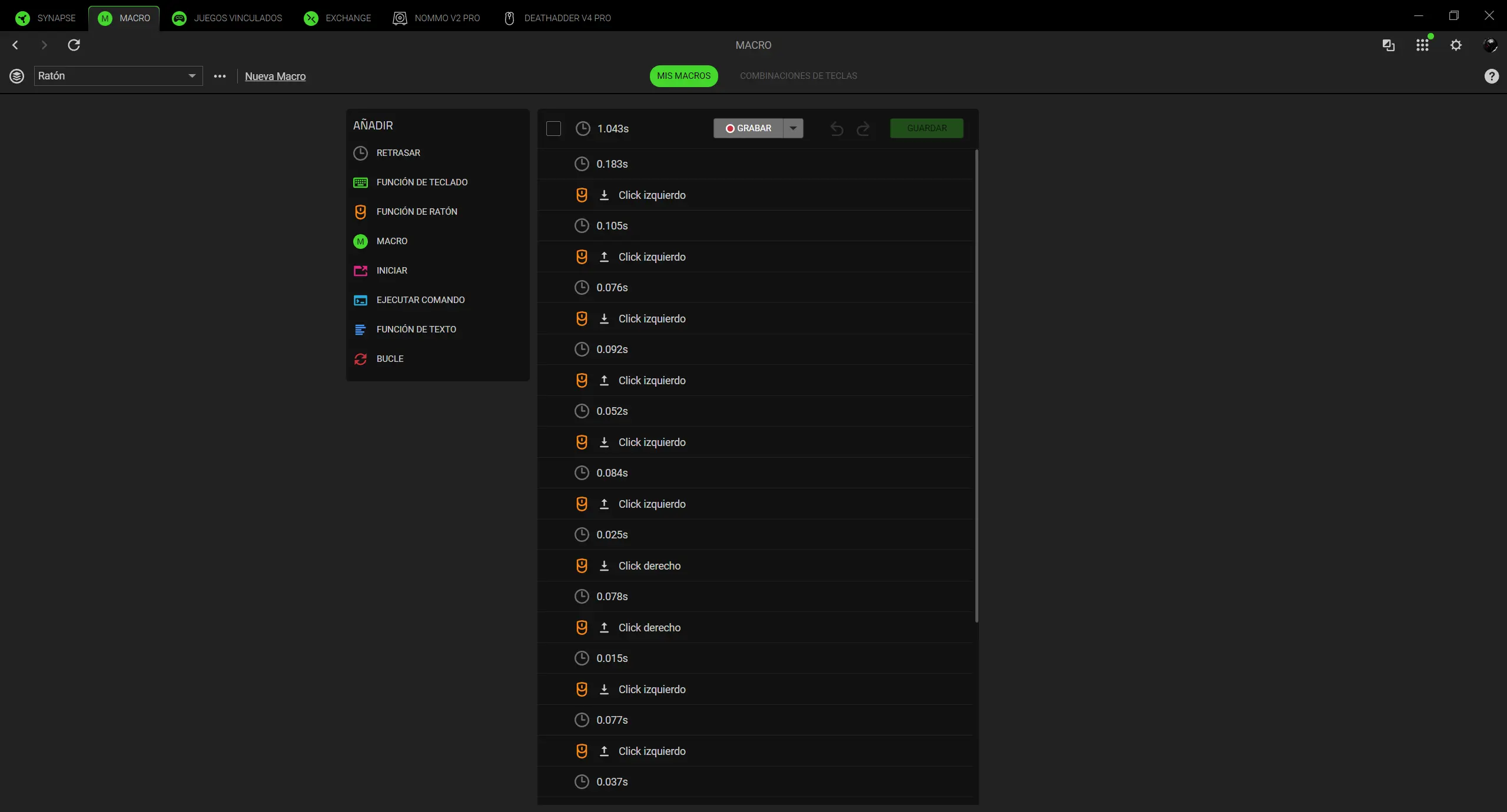Click the undo arrow icon
Viewport: 1507px width, 812px height.
coord(837,128)
